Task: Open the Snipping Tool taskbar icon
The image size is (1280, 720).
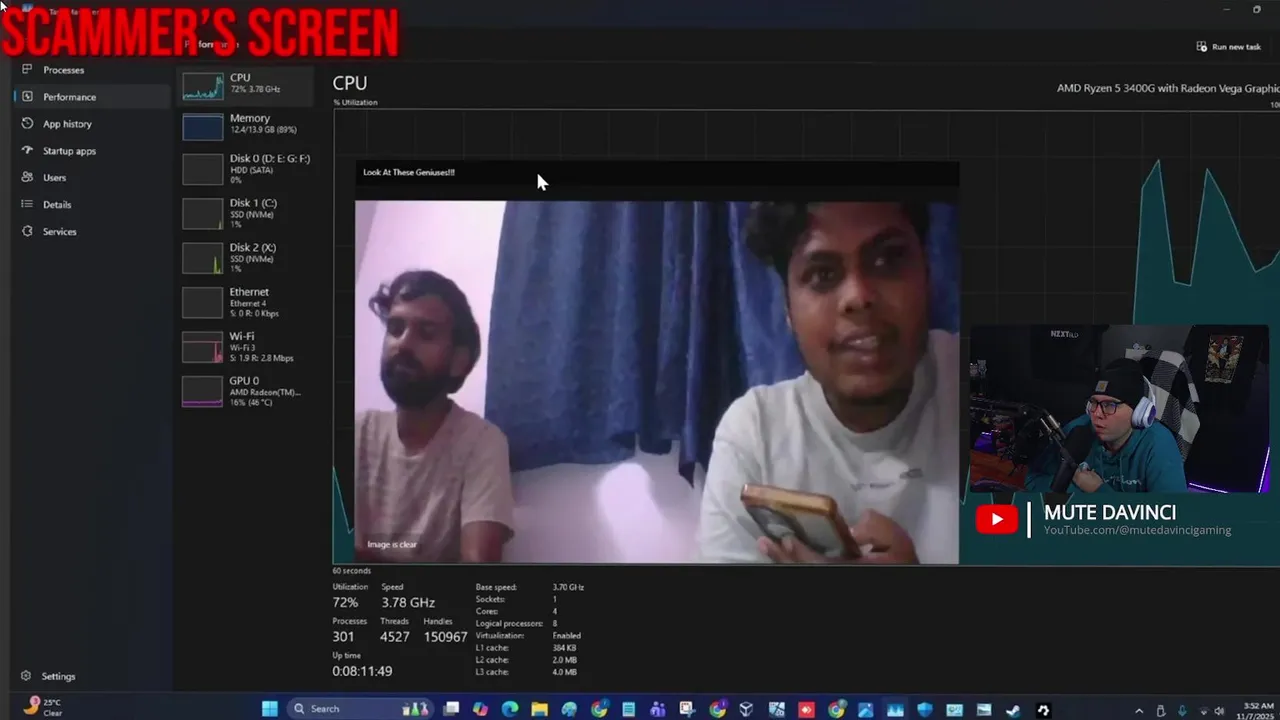Action: (687, 709)
